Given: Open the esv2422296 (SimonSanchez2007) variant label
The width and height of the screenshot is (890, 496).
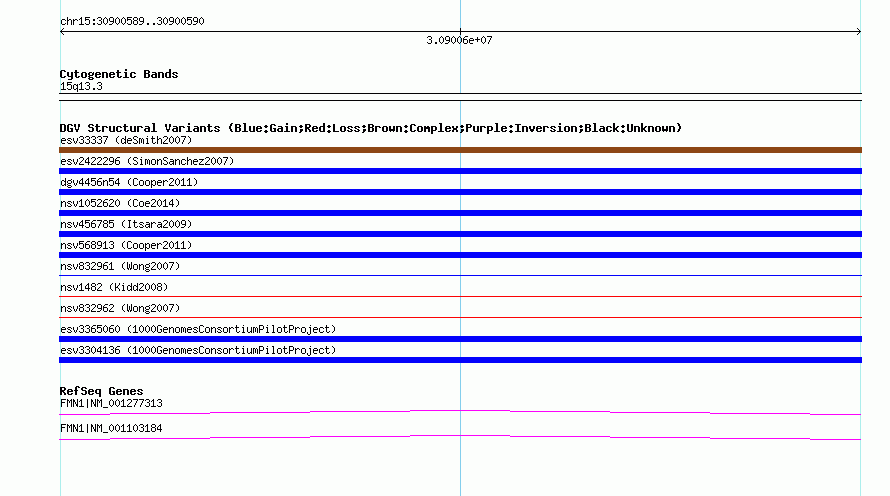Looking at the screenshot, I should (x=147, y=161).
